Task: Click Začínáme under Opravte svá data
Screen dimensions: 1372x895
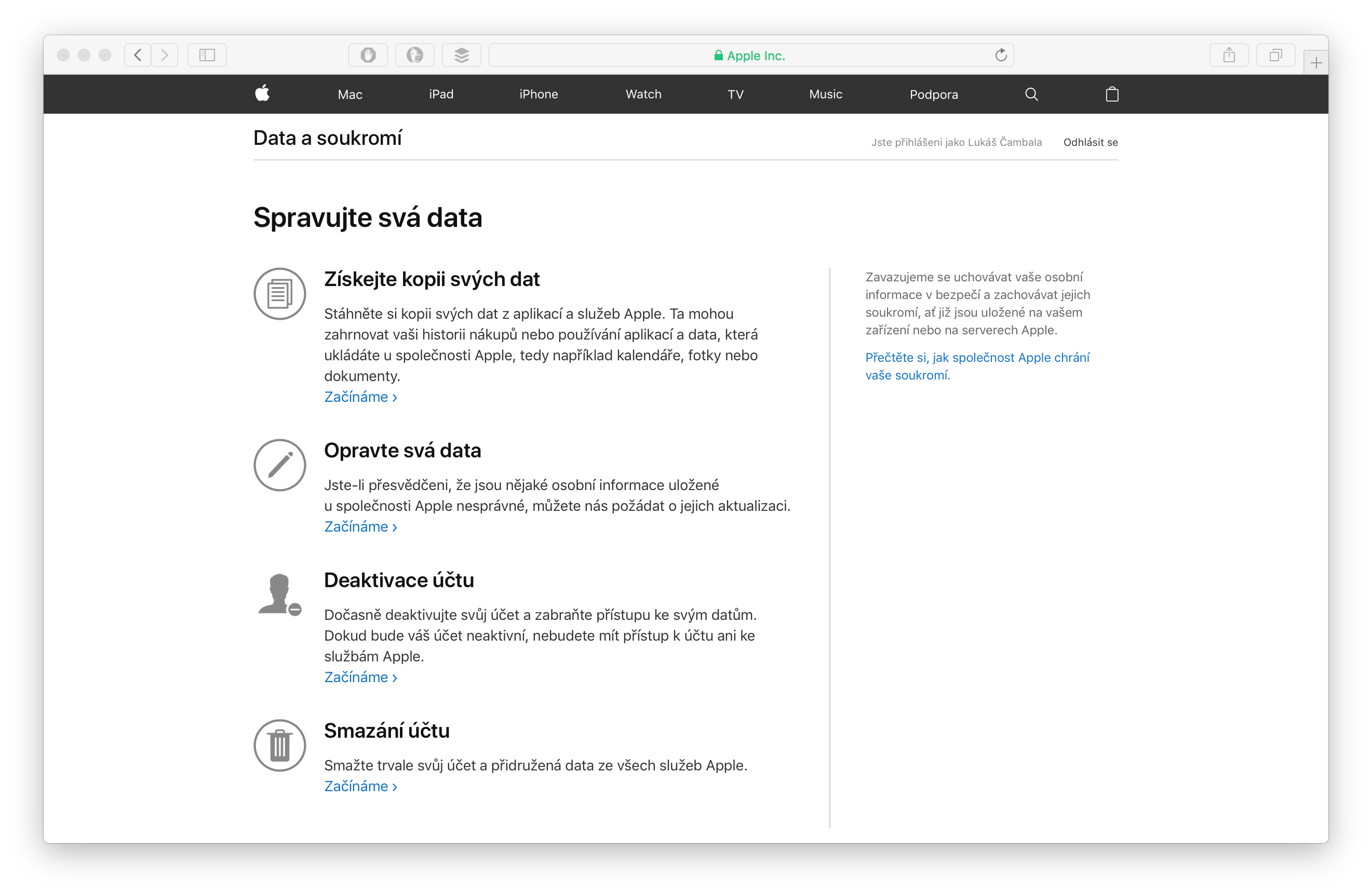Action: (x=360, y=527)
